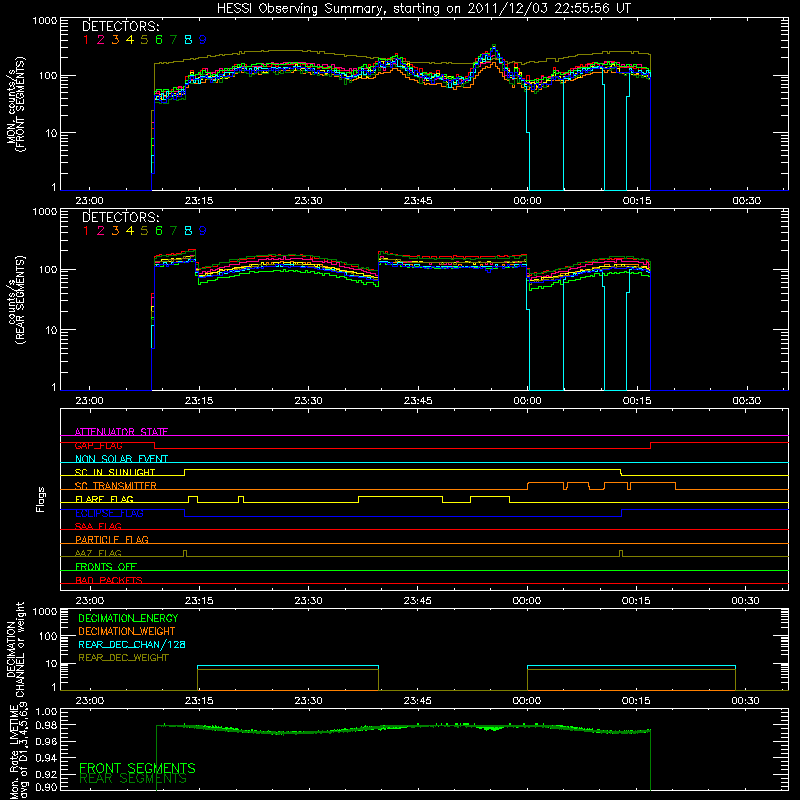Image resolution: width=800 pixels, height=800 pixels.
Task: Click the cyan "NON_SOLAR_EVENT" flag label
Action: [121, 459]
